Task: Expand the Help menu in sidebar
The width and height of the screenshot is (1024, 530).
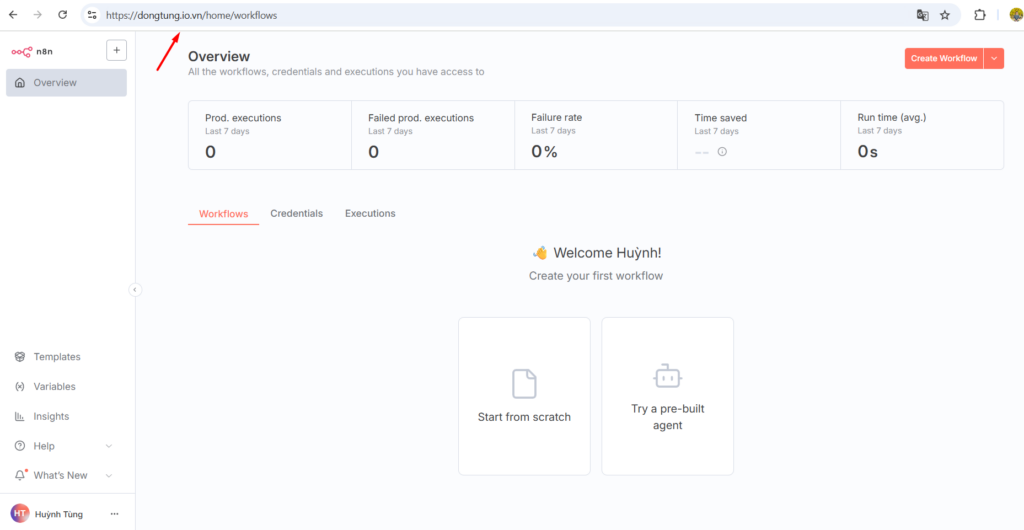Action: (109, 446)
